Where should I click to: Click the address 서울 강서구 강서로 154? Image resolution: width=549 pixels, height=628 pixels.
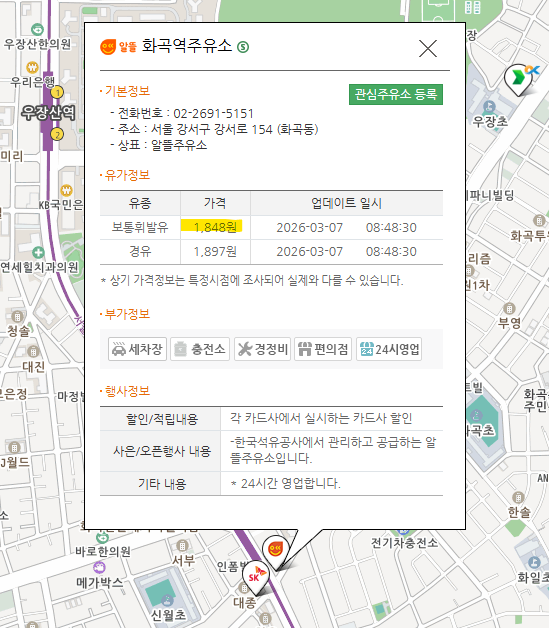tap(211, 129)
